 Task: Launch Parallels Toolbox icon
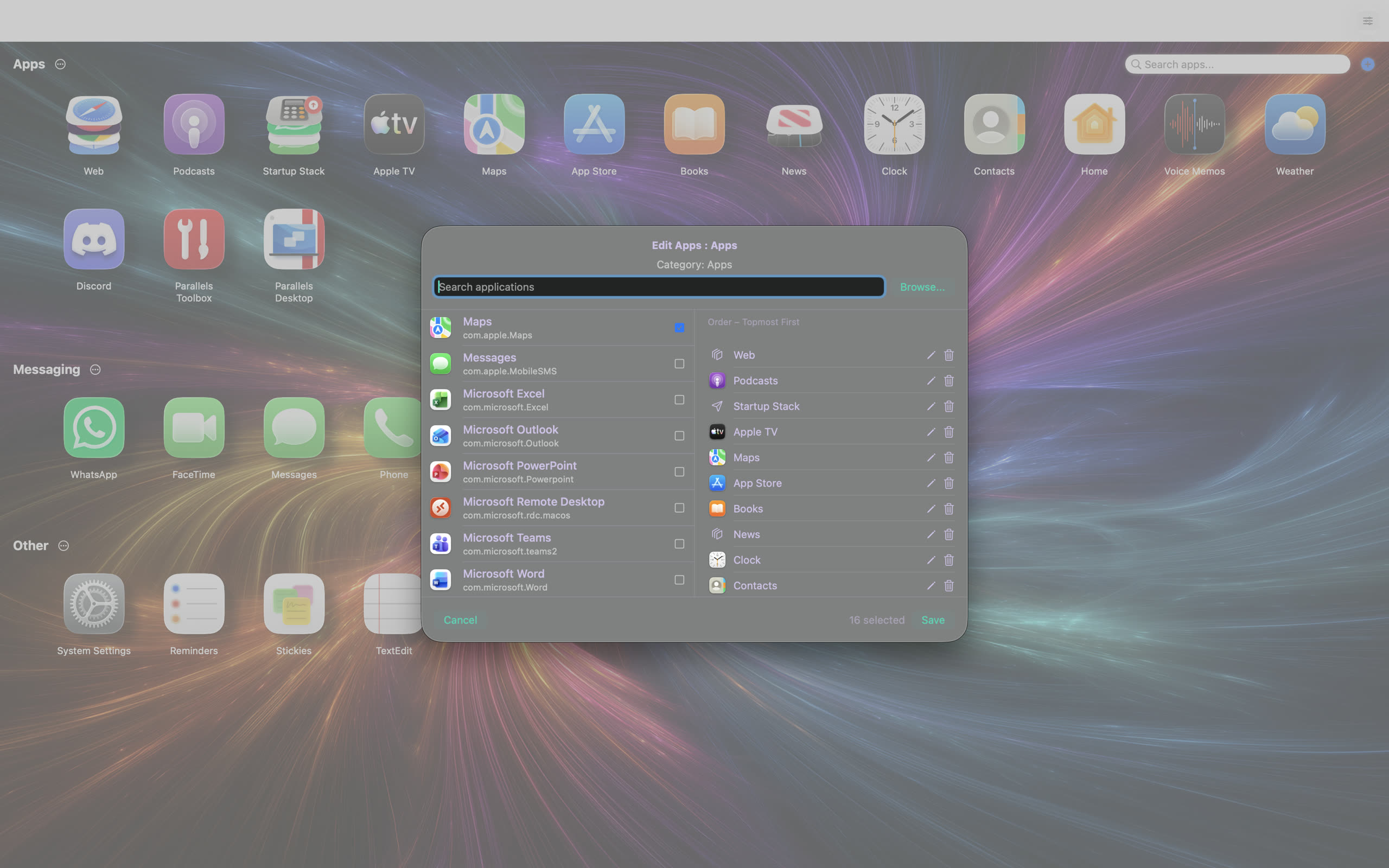point(194,239)
